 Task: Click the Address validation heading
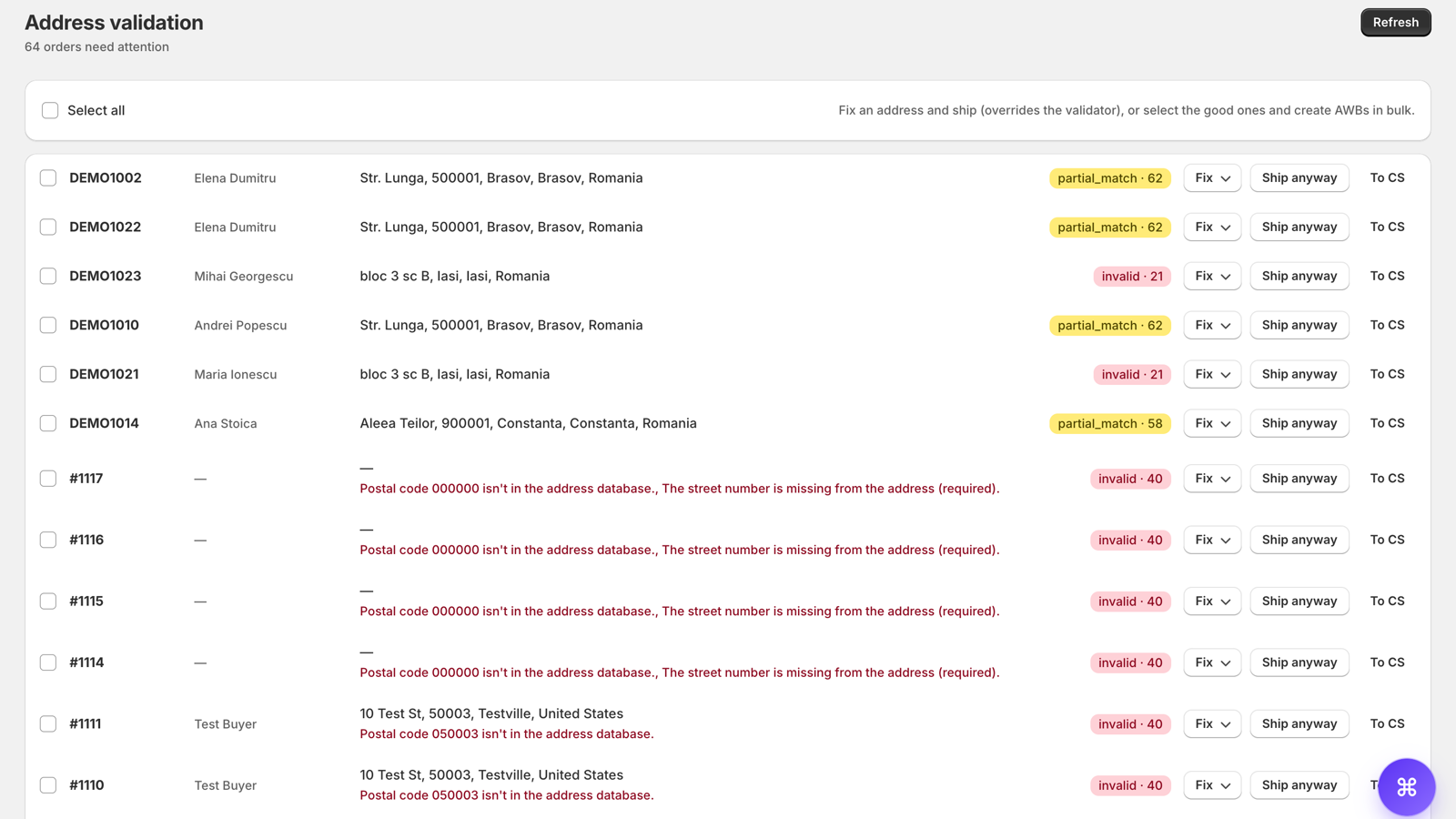[x=114, y=23]
